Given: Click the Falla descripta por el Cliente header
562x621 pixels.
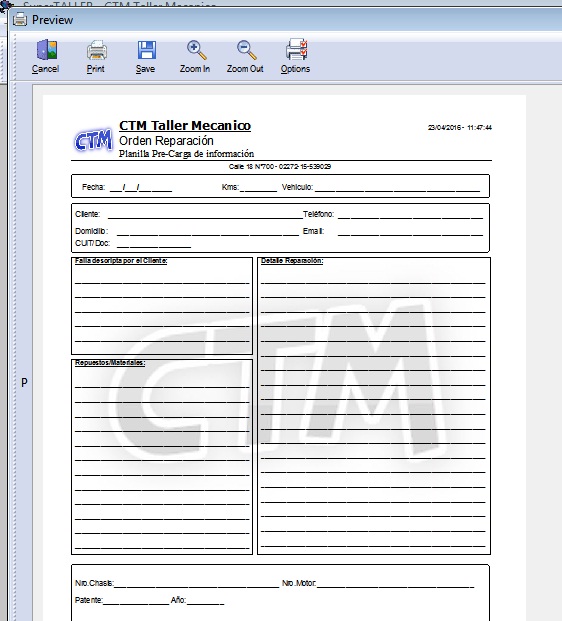Looking at the screenshot, I should (x=121, y=261).
